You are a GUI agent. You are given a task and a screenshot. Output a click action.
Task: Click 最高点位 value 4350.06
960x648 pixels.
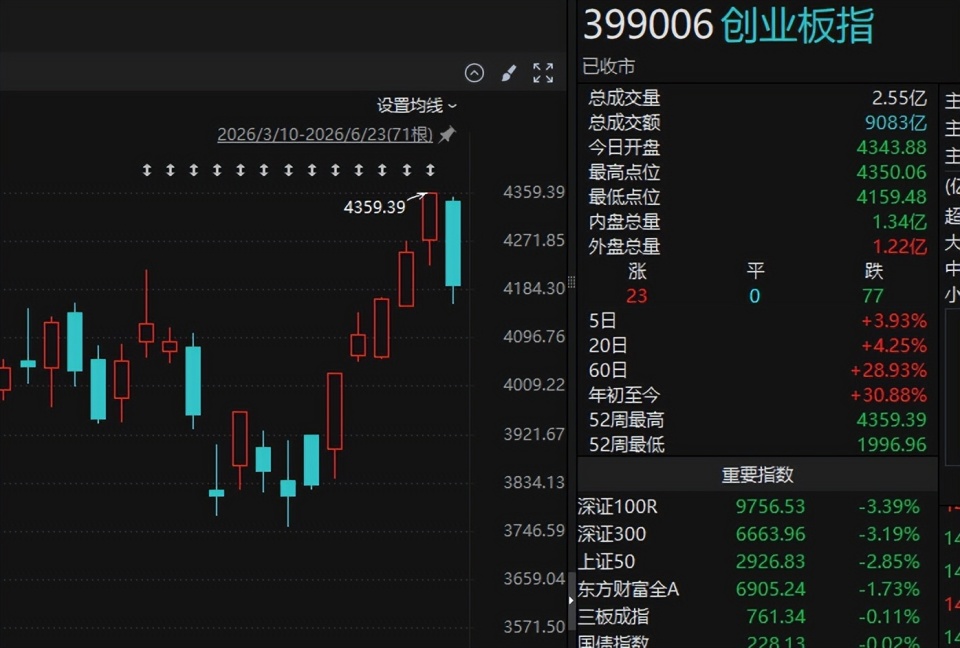pos(891,172)
